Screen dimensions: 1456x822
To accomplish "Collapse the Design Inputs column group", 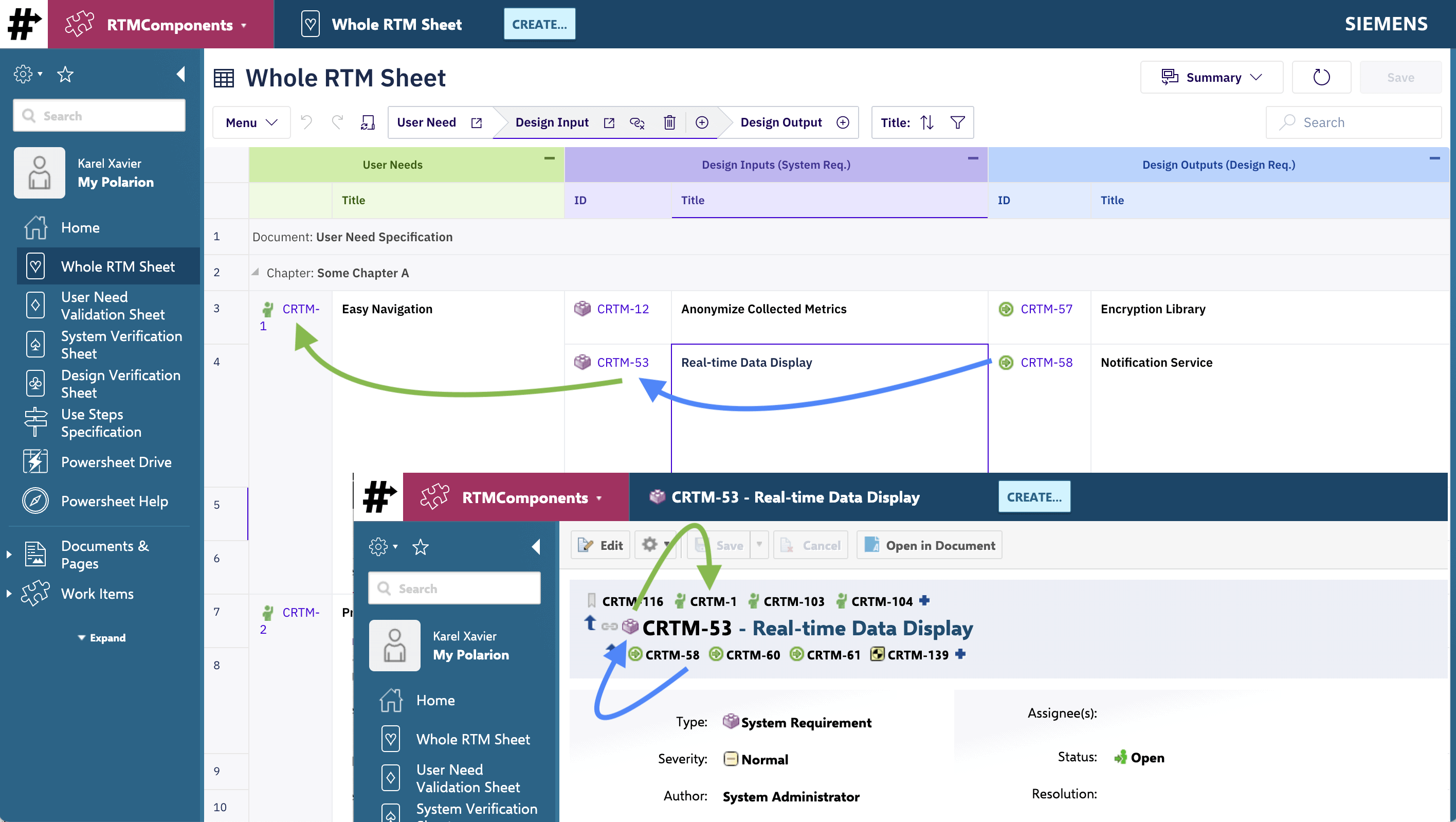I will click(973, 158).
